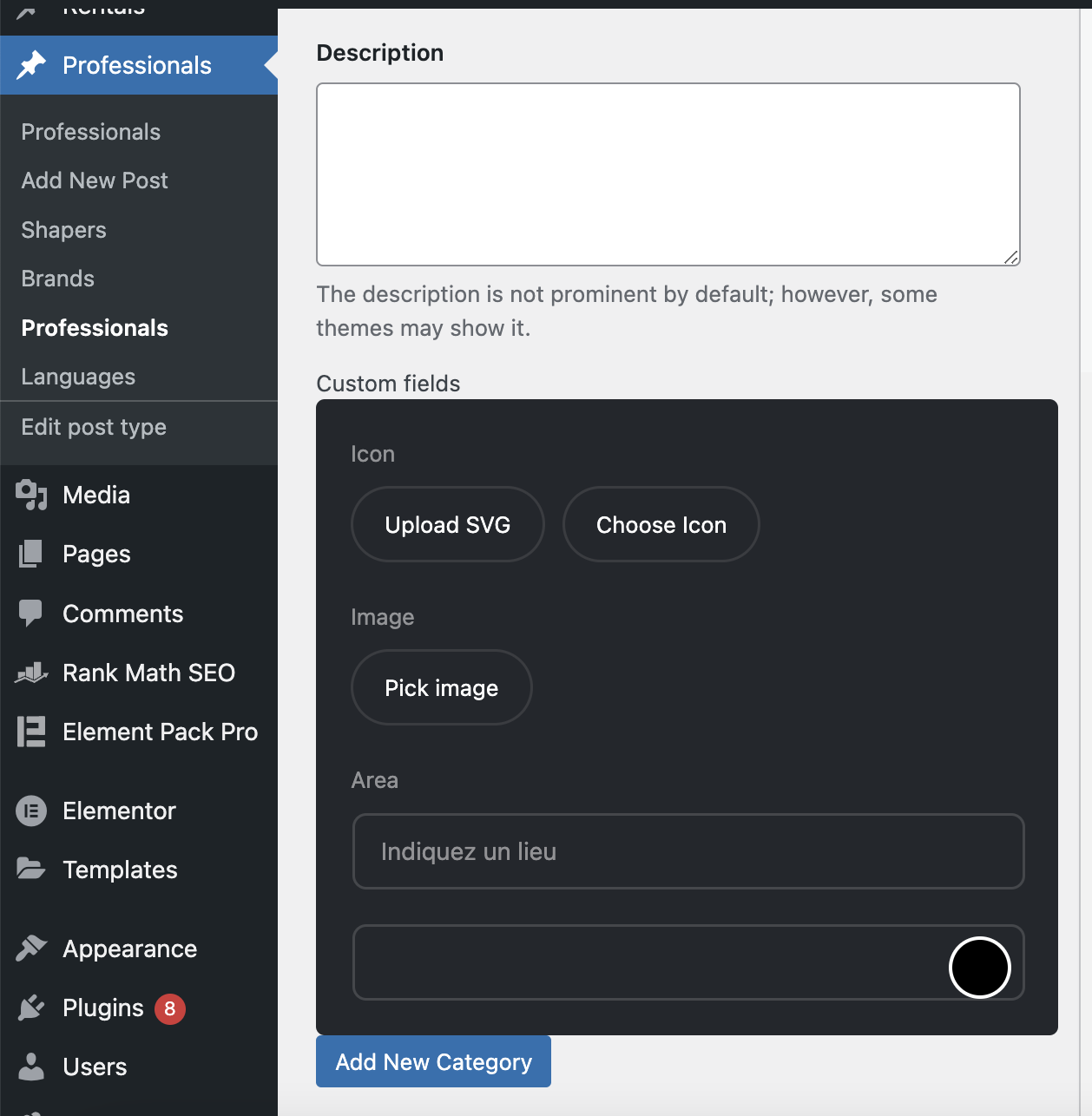
Task: Click Edit post type link
Action: [94, 427]
